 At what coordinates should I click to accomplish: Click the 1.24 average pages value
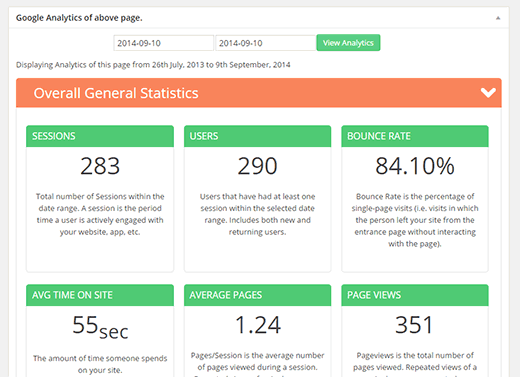[x=258, y=325]
